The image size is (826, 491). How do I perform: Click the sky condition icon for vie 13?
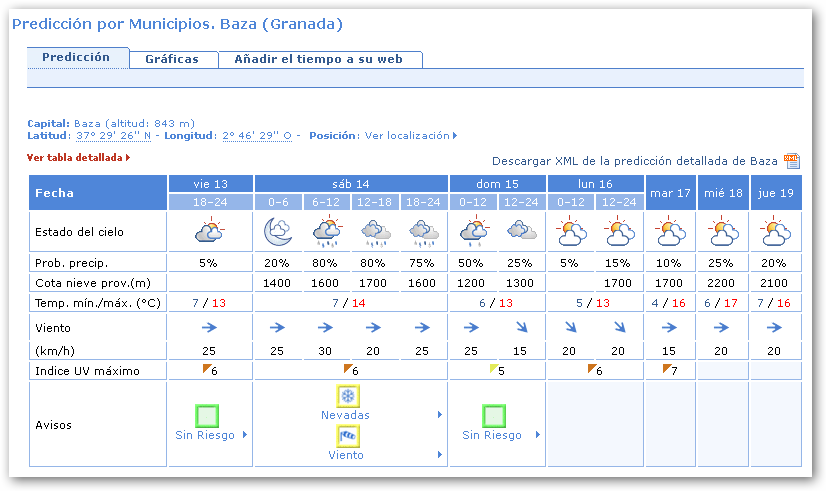point(210,232)
